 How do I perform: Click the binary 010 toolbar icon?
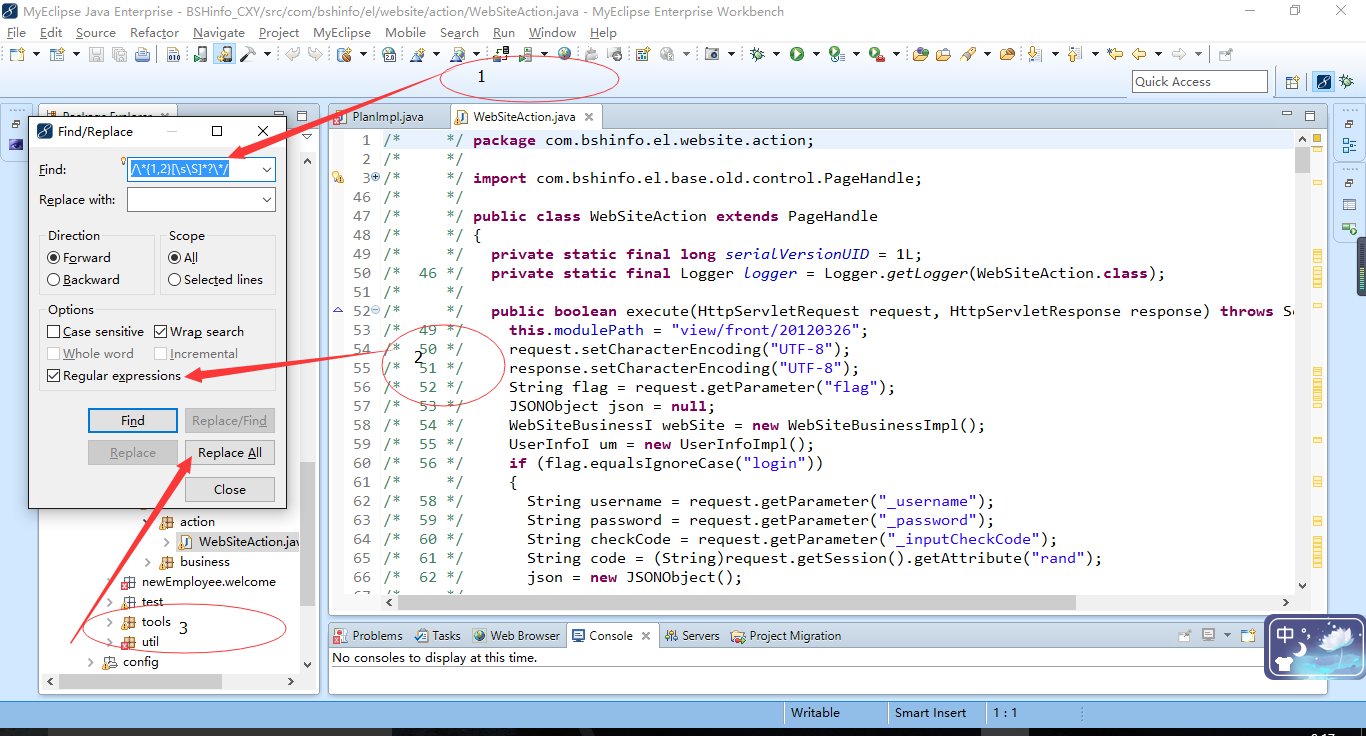pyautogui.click(x=173, y=54)
